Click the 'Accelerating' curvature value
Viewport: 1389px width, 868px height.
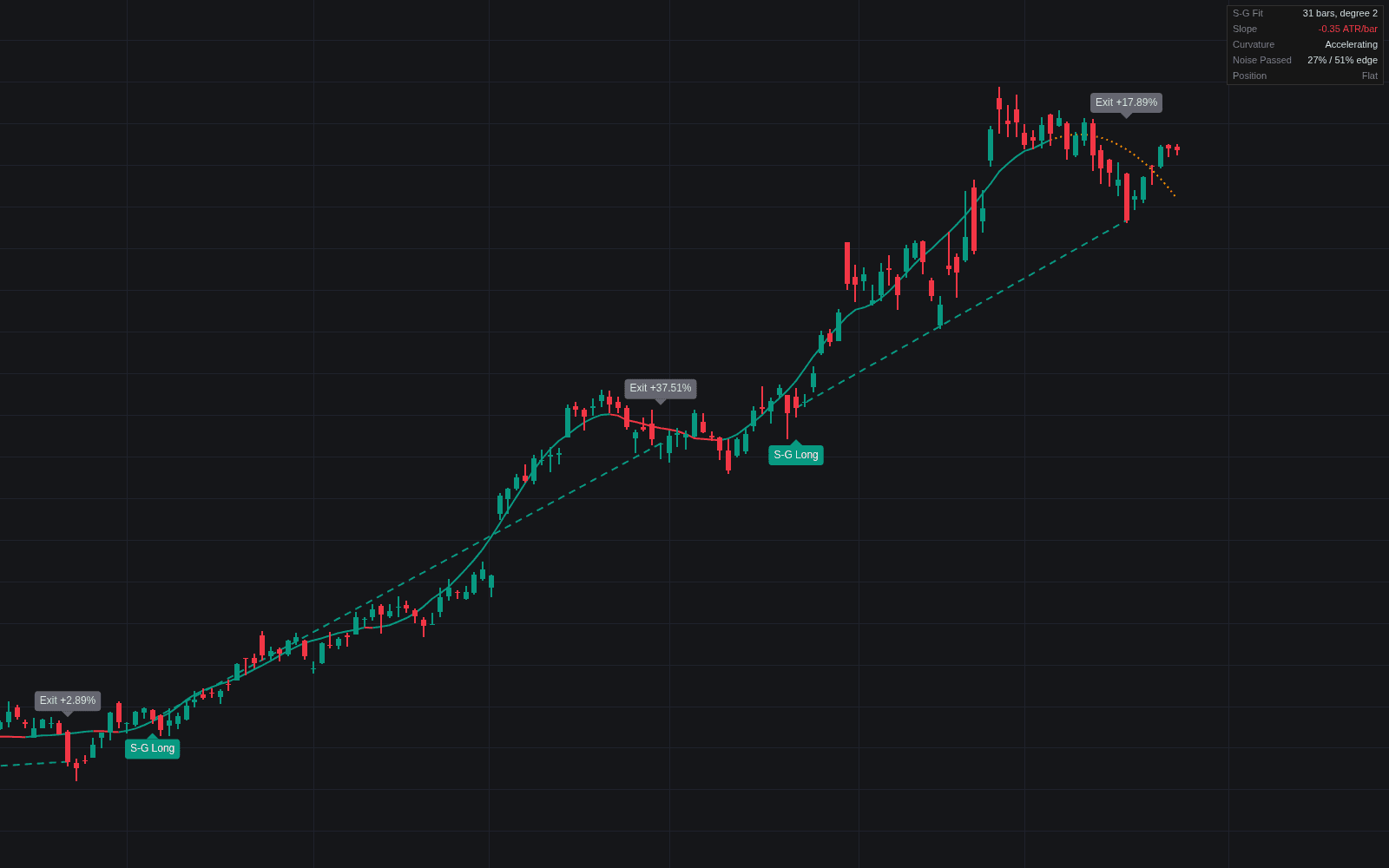point(1351,44)
